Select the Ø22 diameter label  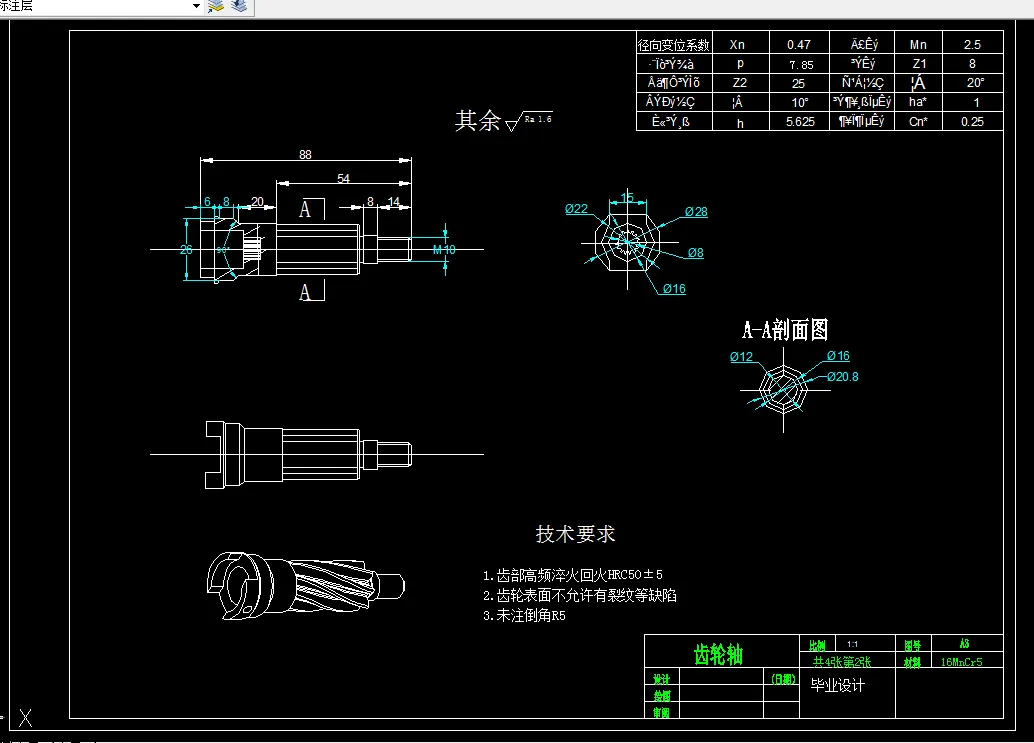click(x=576, y=209)
